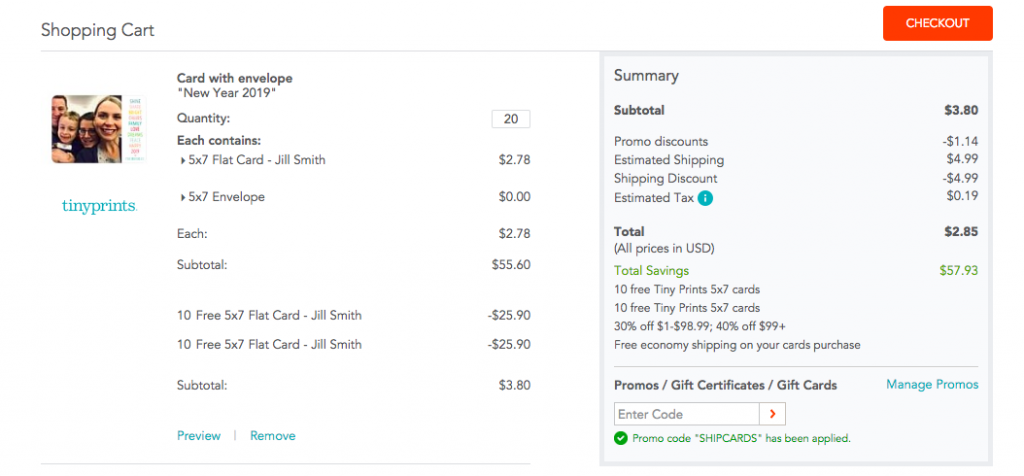
Task: Open the New Year 2019 card thumbnail
Action: click(x=99, y=129)
